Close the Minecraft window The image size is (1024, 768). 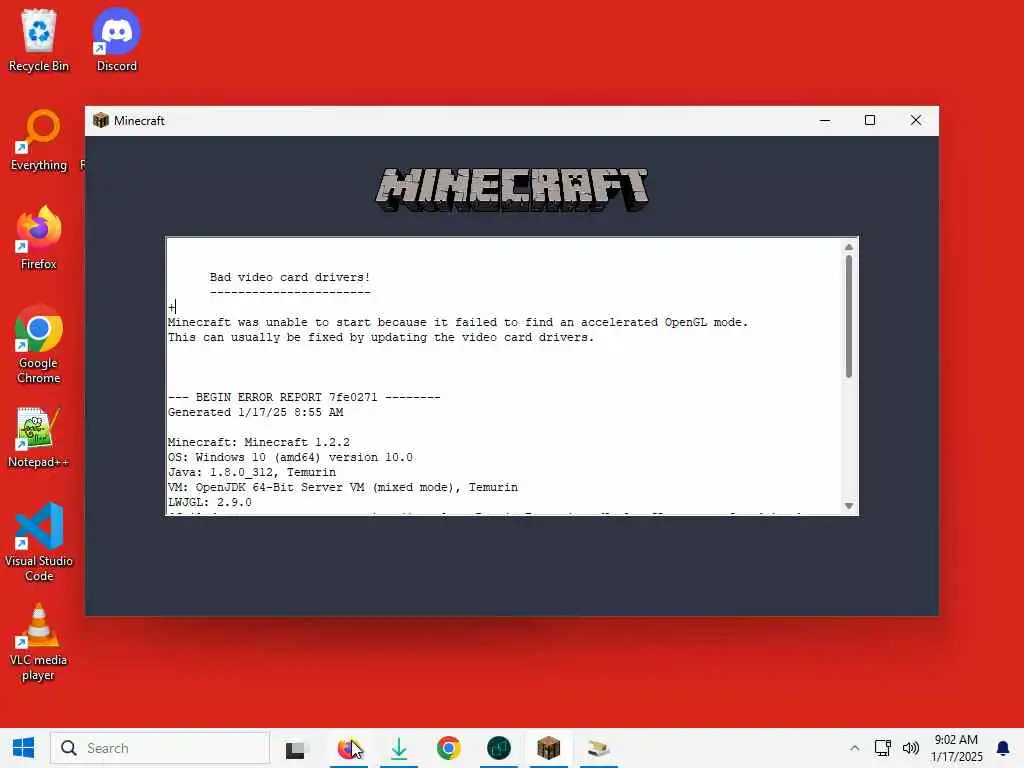[x=916, y=120]
